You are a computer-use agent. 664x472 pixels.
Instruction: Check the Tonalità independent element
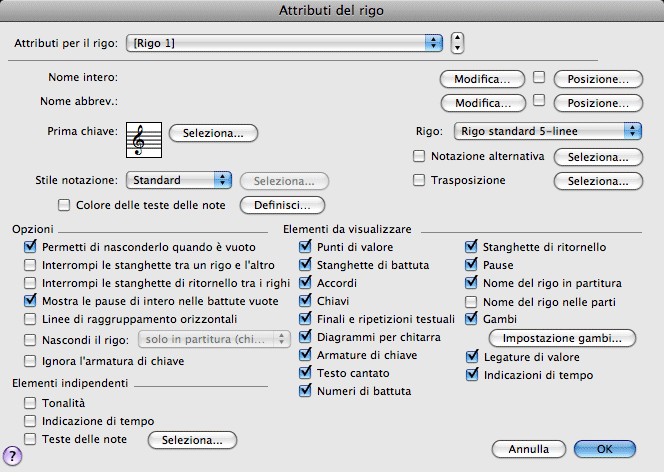(31, 402)
